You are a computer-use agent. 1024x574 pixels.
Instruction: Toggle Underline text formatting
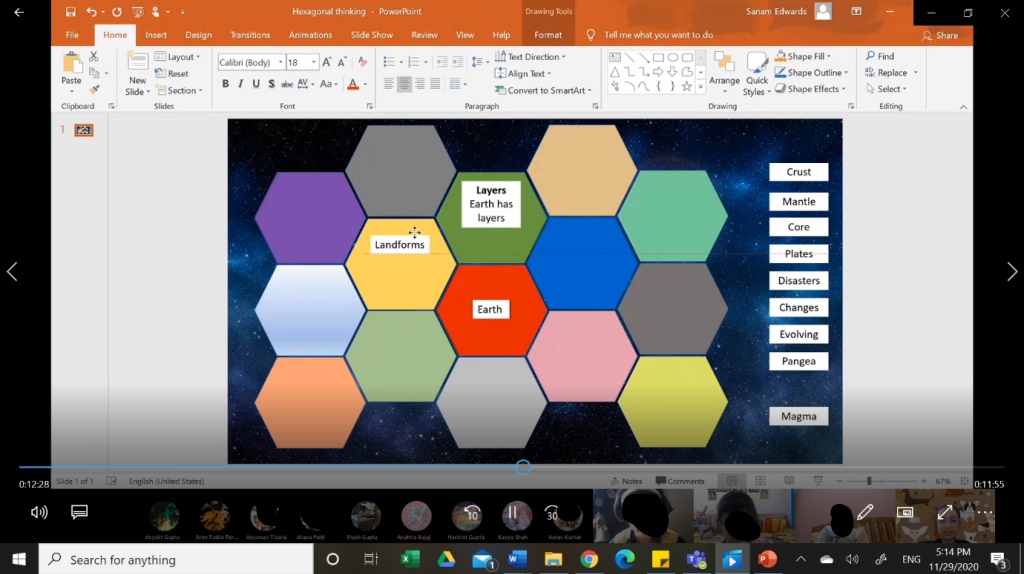(256, 84)
